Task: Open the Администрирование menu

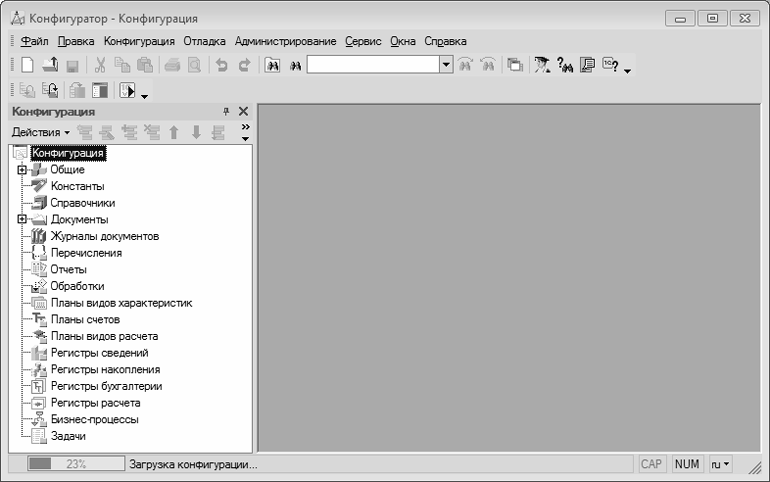Action: tap(285, 41)
